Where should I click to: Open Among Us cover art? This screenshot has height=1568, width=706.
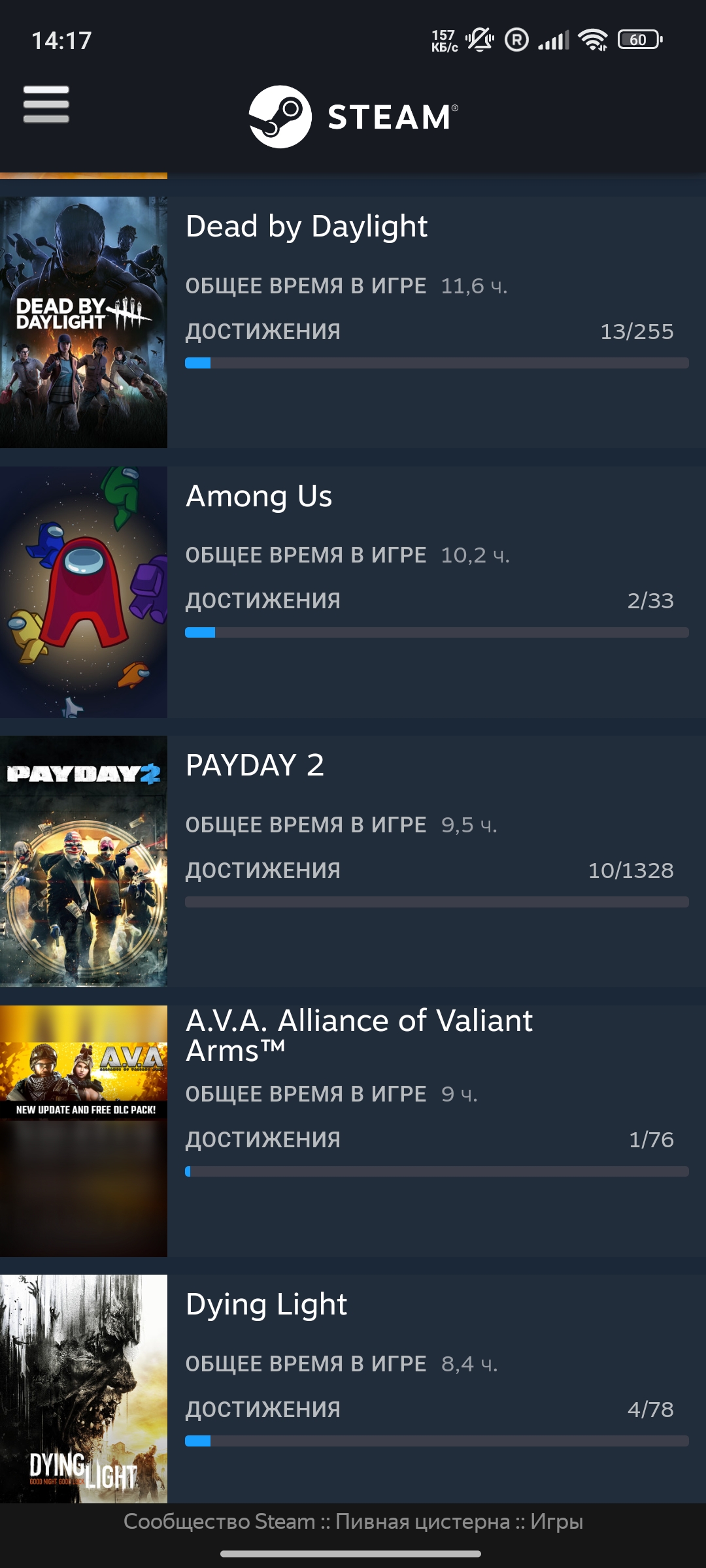coord(84,592)
